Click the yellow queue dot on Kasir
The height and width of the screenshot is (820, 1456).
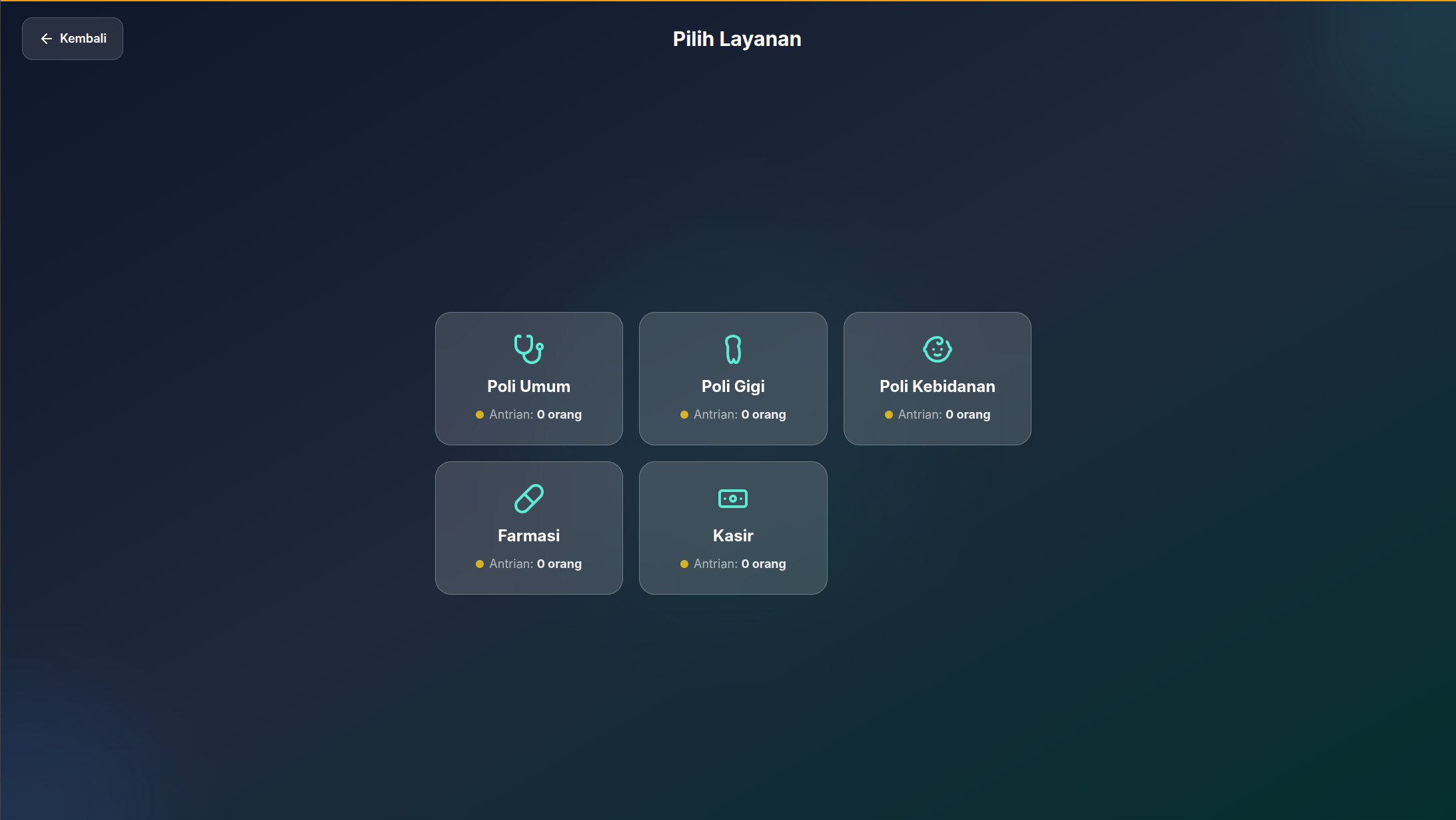[684, 563]
